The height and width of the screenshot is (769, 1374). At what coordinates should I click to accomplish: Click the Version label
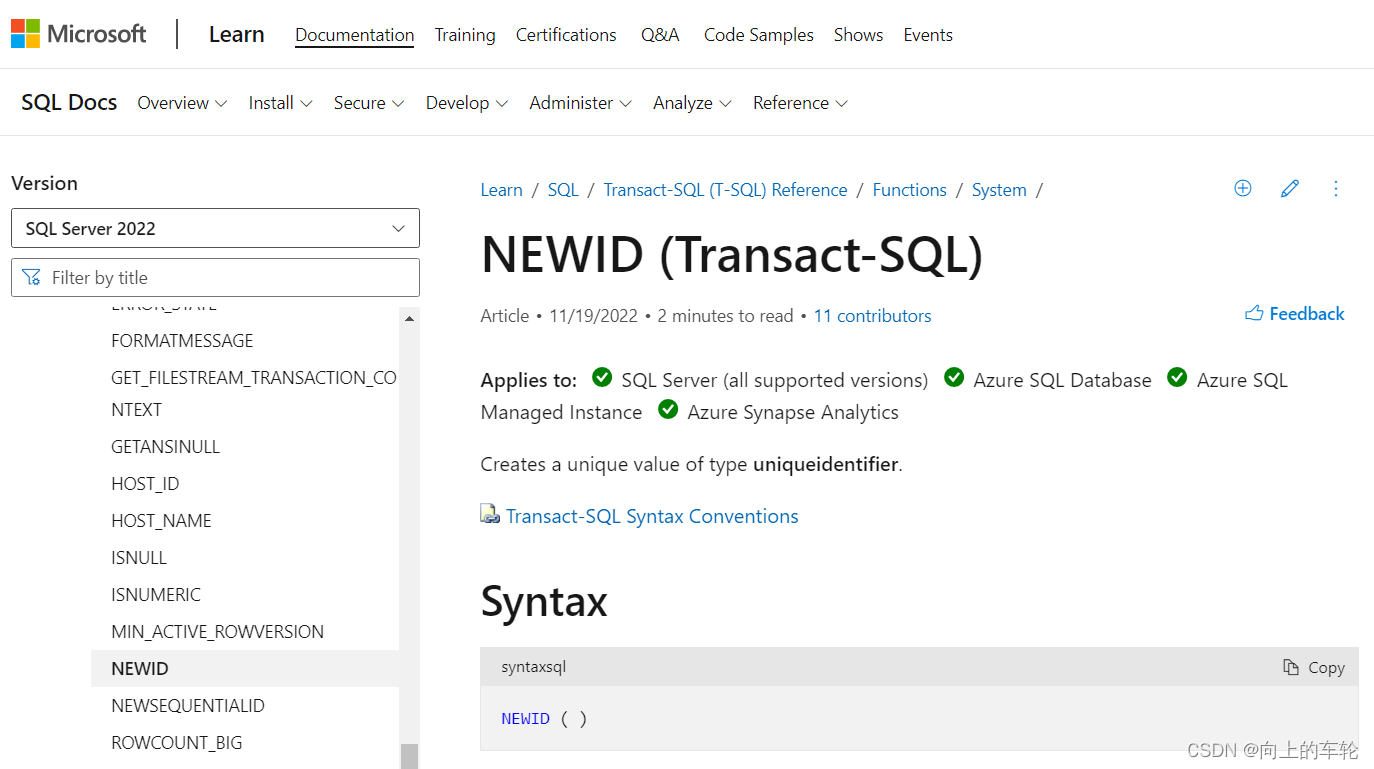[44, 183]
